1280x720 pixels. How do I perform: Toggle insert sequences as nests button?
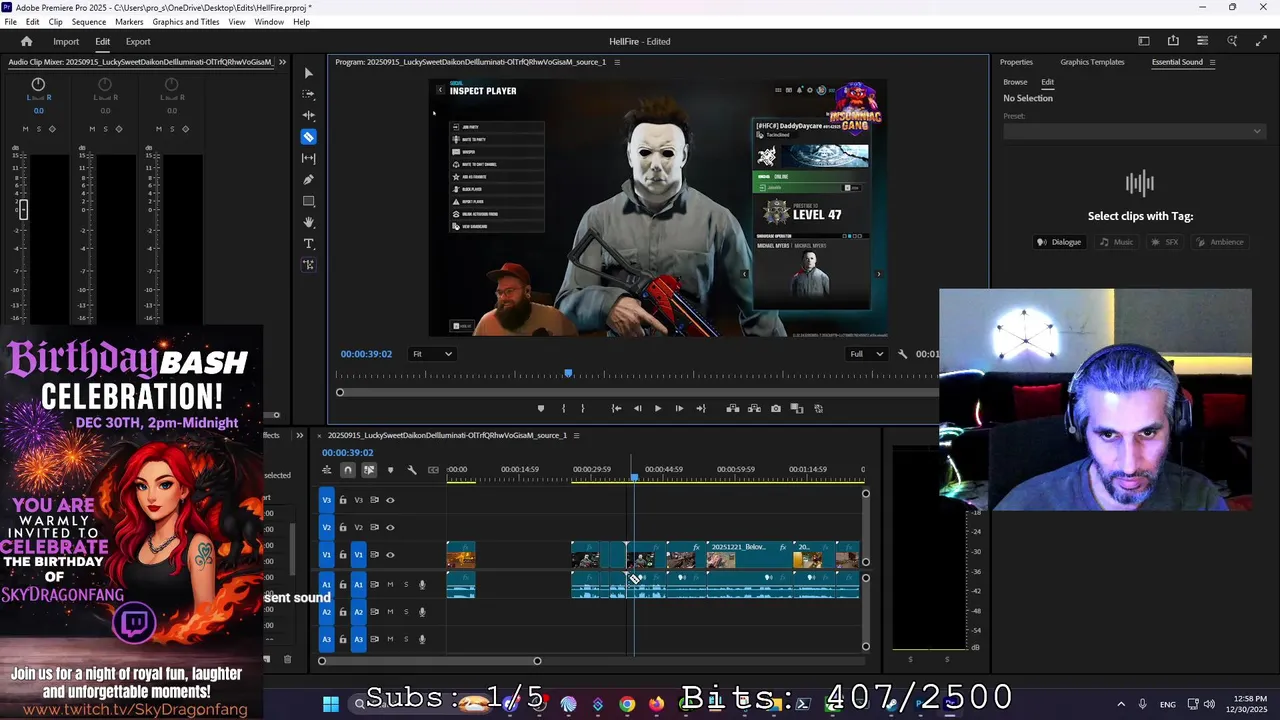[x=326, y=470]
